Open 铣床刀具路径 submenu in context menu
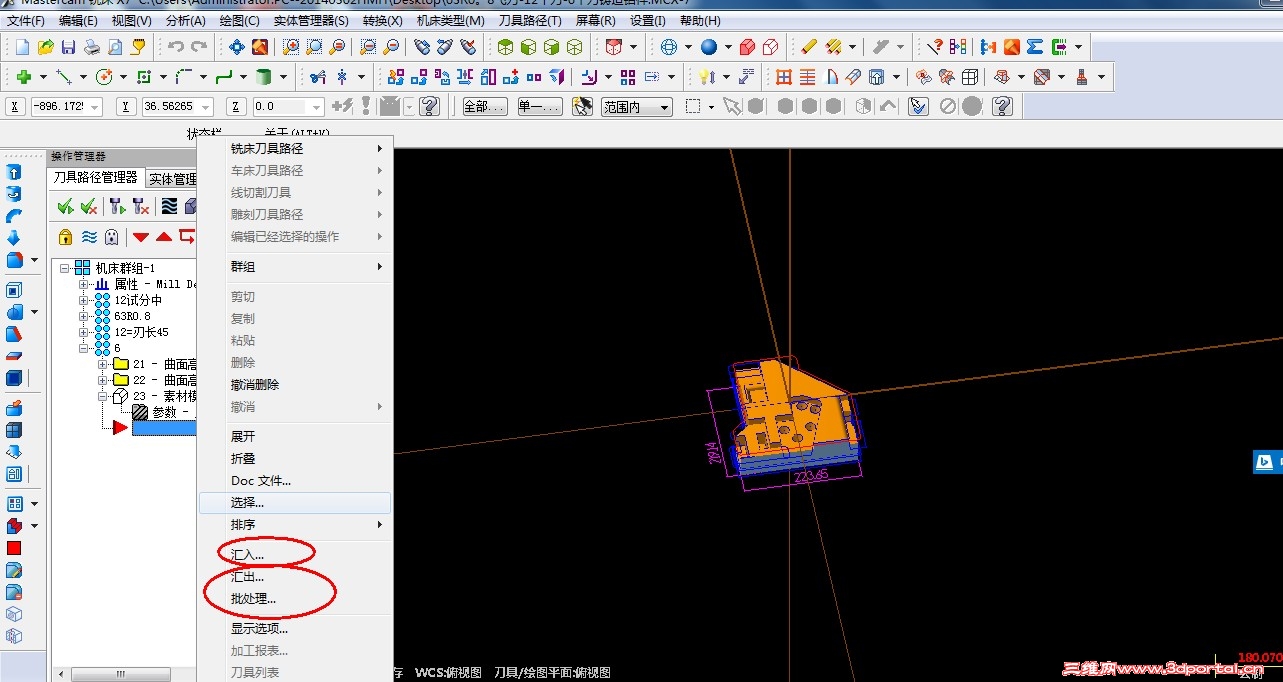 coord(294,148)
